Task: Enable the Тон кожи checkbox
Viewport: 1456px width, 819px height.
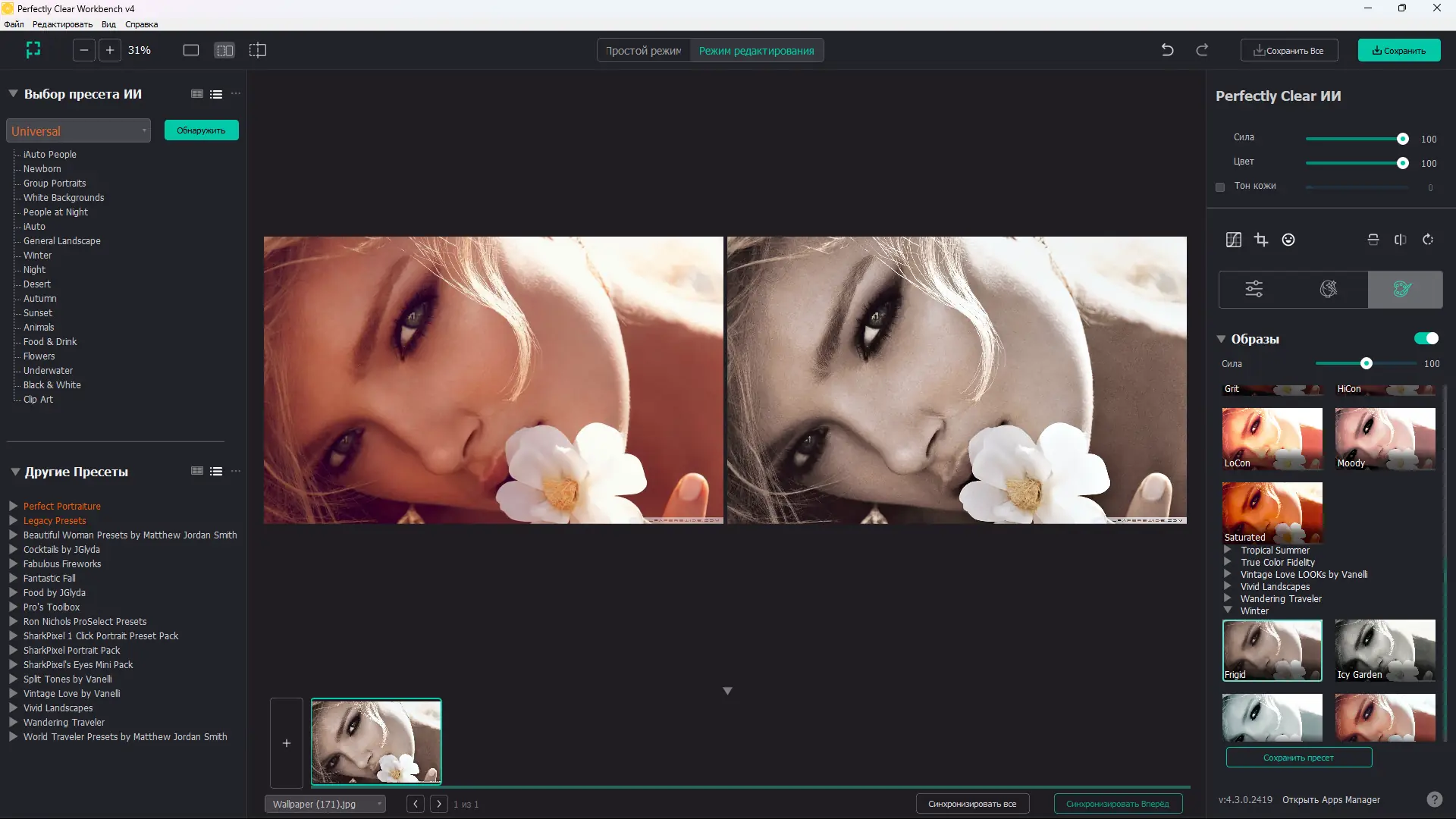Action: click(1220, 187)
